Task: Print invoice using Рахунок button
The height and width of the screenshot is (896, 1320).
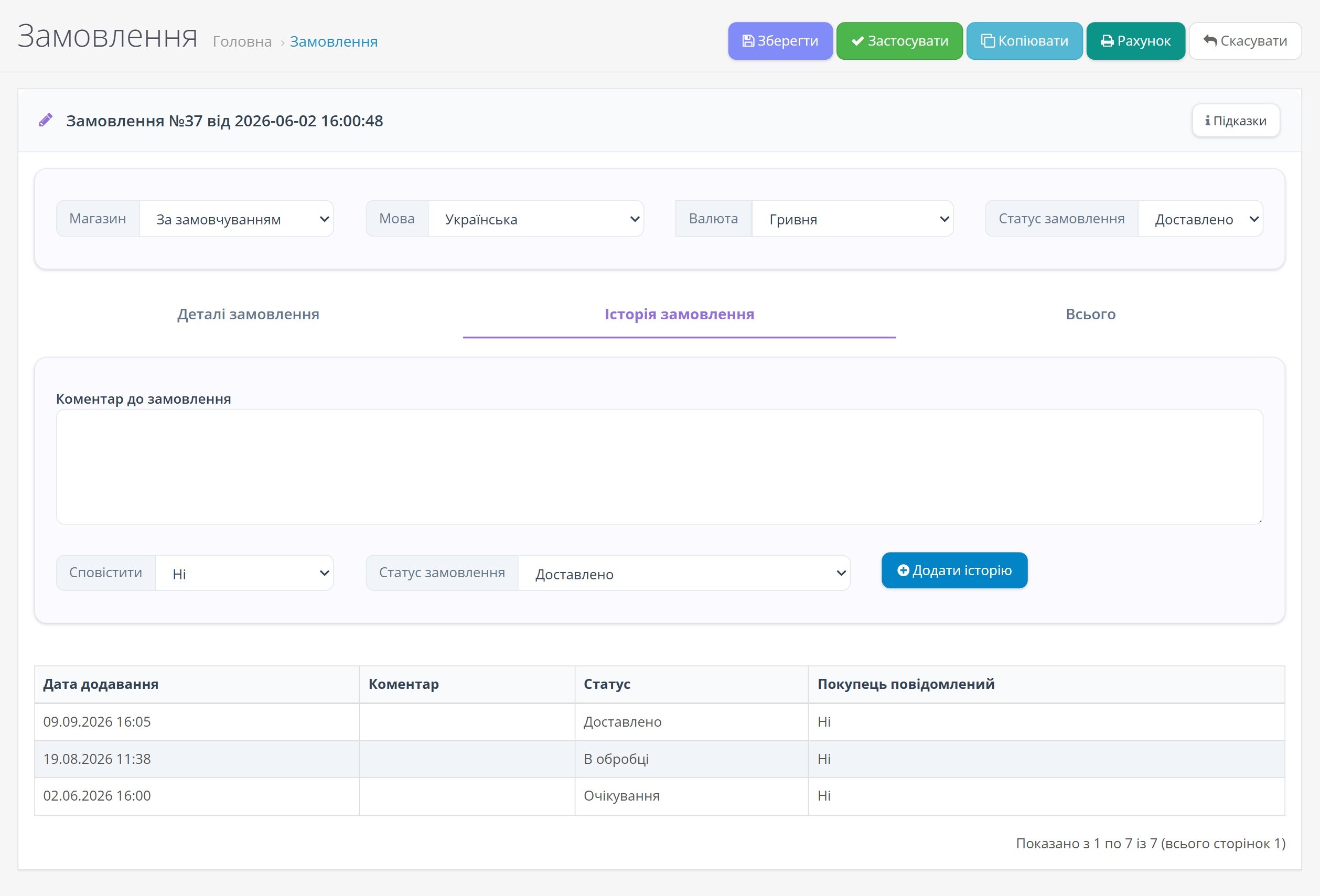Action: [x=1135, y=41]
